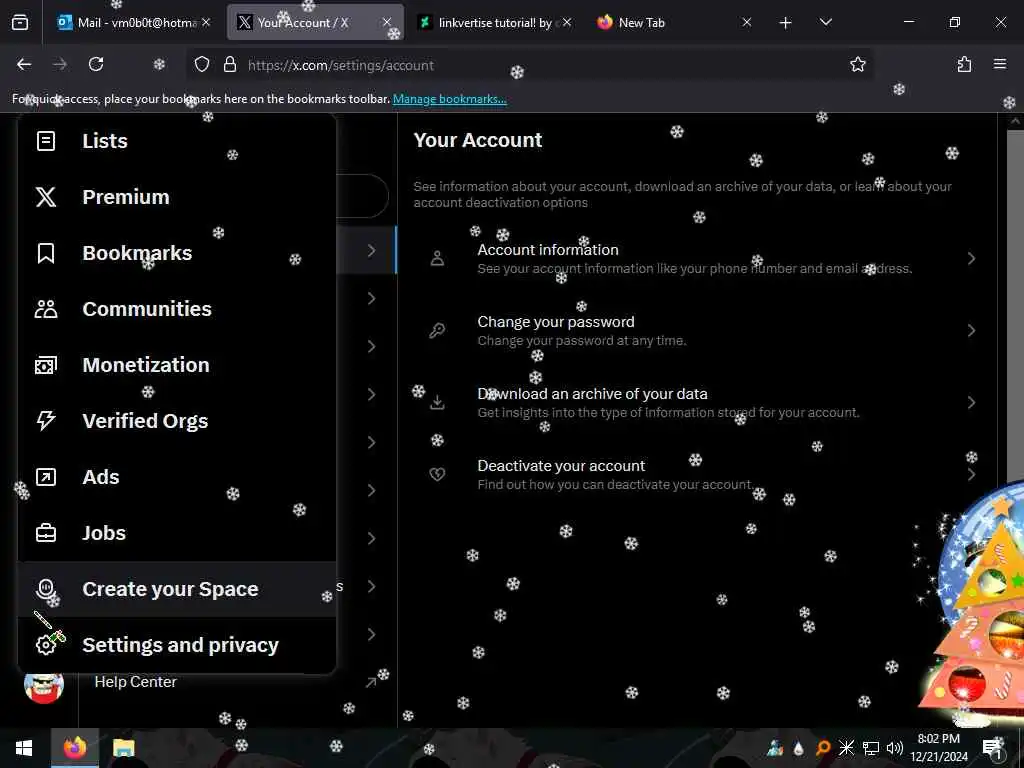The height and width of the screenshot is (768, 1024).
Task: Open the Firefox hamburger menu
Action: [1000, 64]
